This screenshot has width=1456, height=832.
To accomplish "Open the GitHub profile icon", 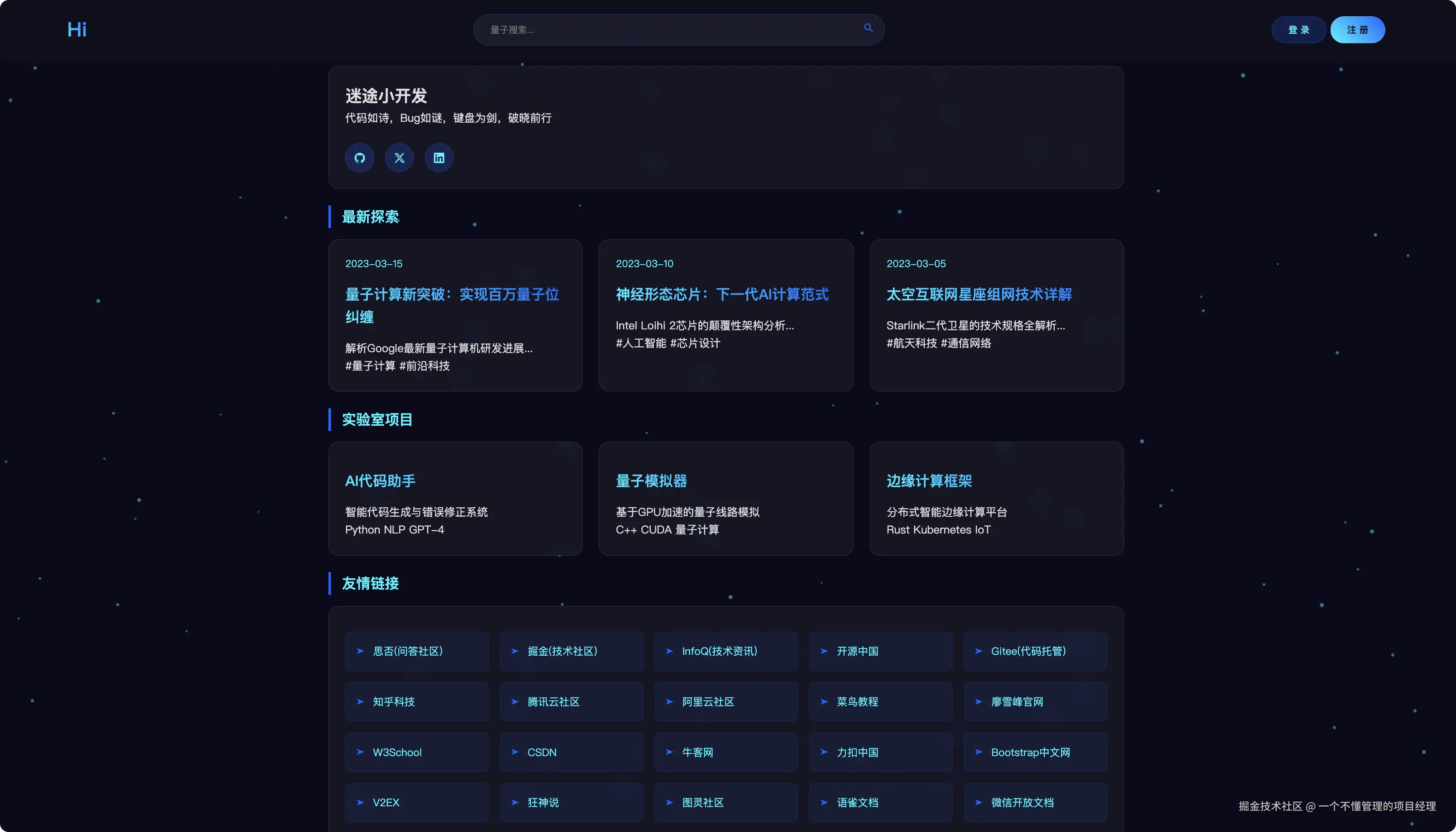I will (x=359, y=158).
